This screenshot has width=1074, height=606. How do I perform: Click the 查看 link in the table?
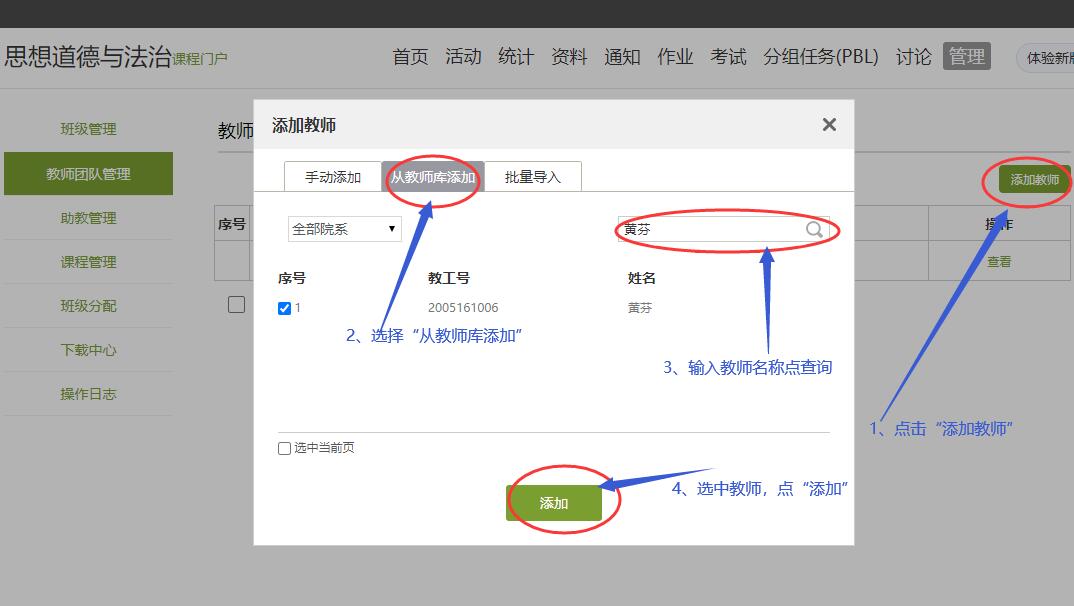(x=999, y=262)
